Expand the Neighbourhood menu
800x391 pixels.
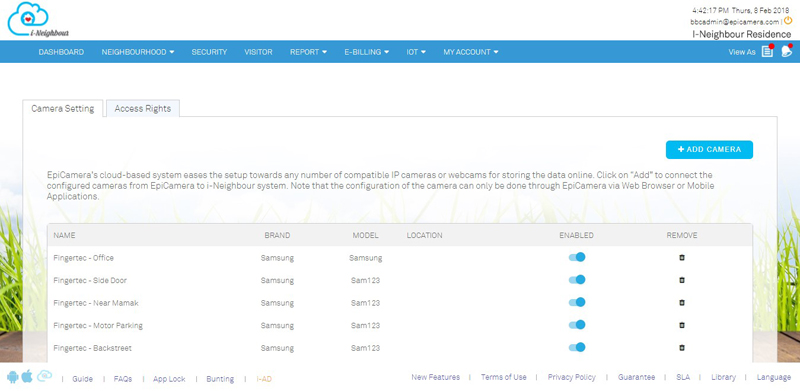138,52
